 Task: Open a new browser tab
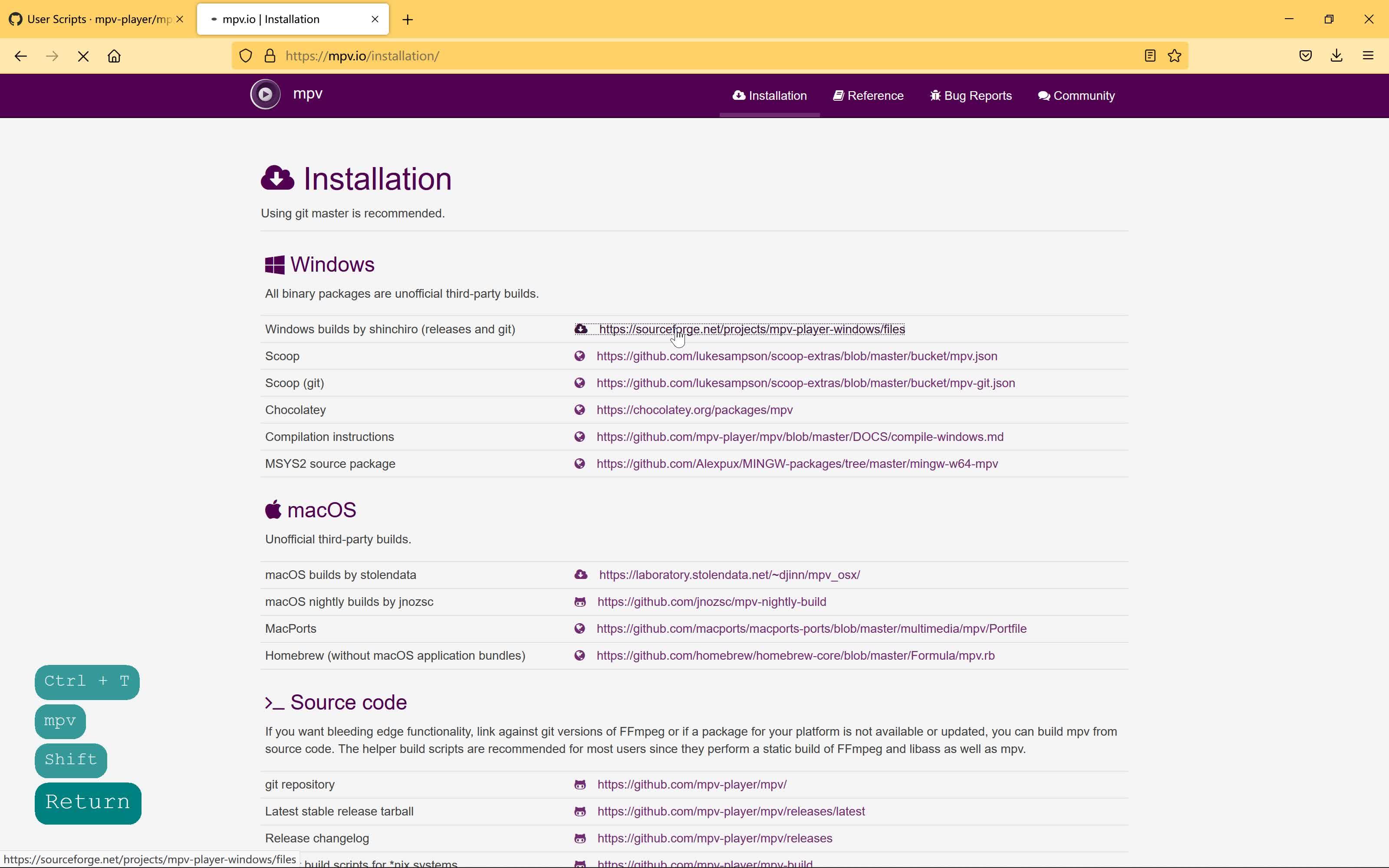pos(408,20)
